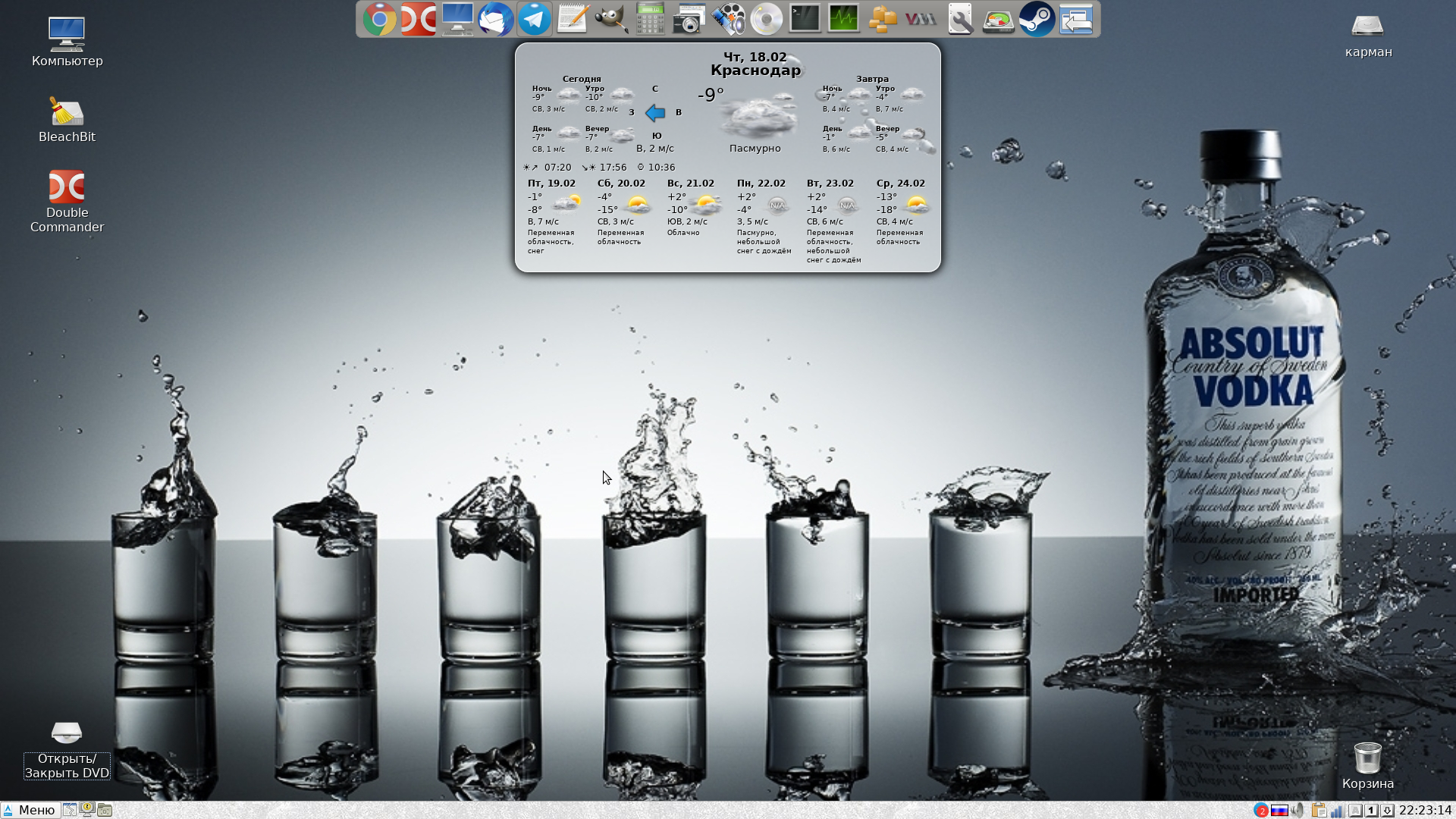Click the Telegram tray icon with badge 2
1456x819 pixels.
(x=1261, y=811)
